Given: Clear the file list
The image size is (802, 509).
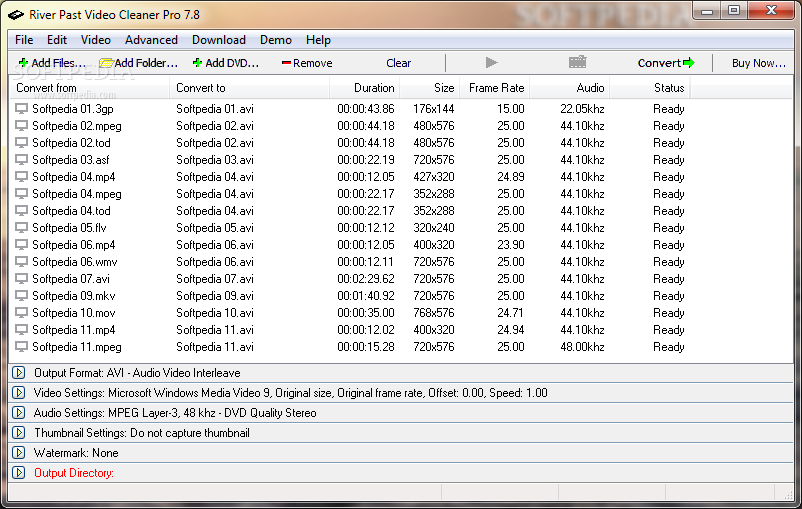Looking at the screenshot, I should click(x=398, y=63).
